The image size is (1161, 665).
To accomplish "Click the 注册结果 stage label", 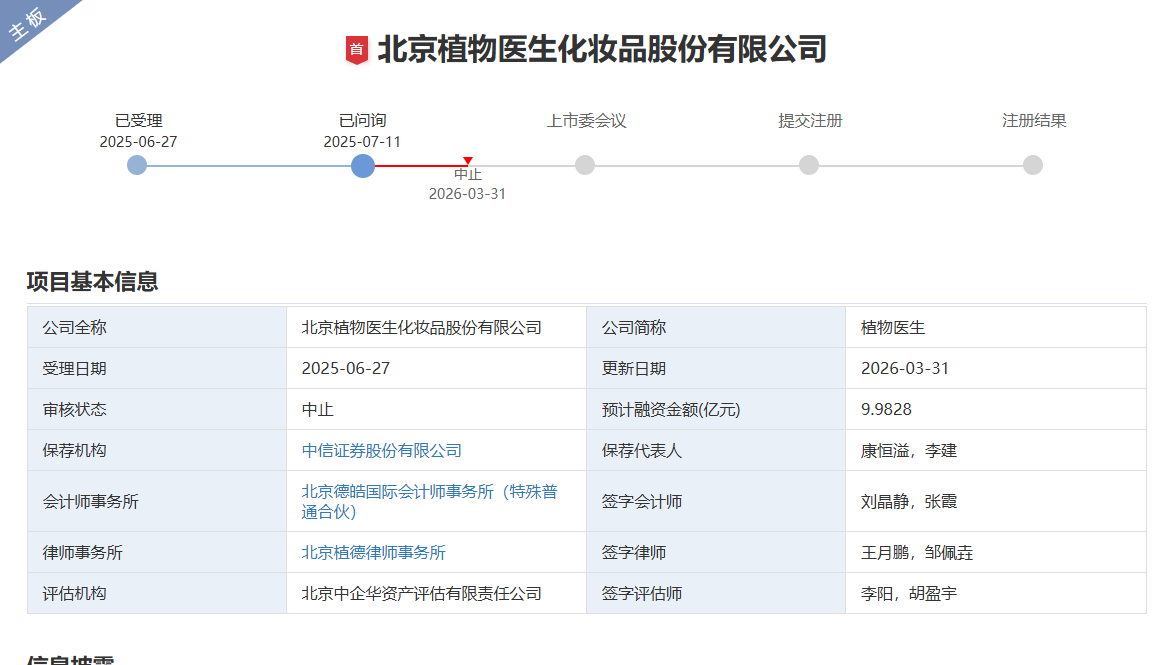I will point(1034,121).
